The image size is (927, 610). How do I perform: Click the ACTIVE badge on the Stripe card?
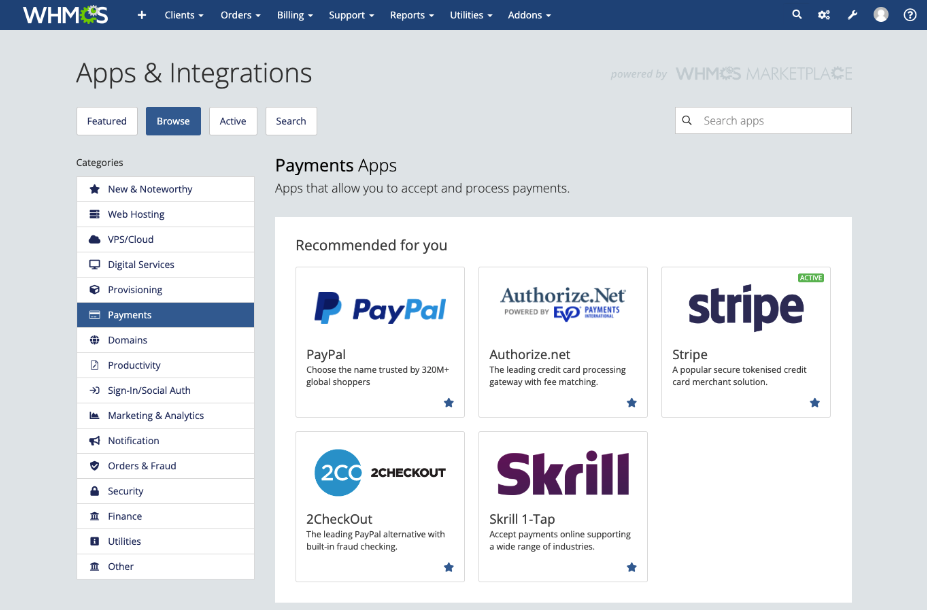811,278
